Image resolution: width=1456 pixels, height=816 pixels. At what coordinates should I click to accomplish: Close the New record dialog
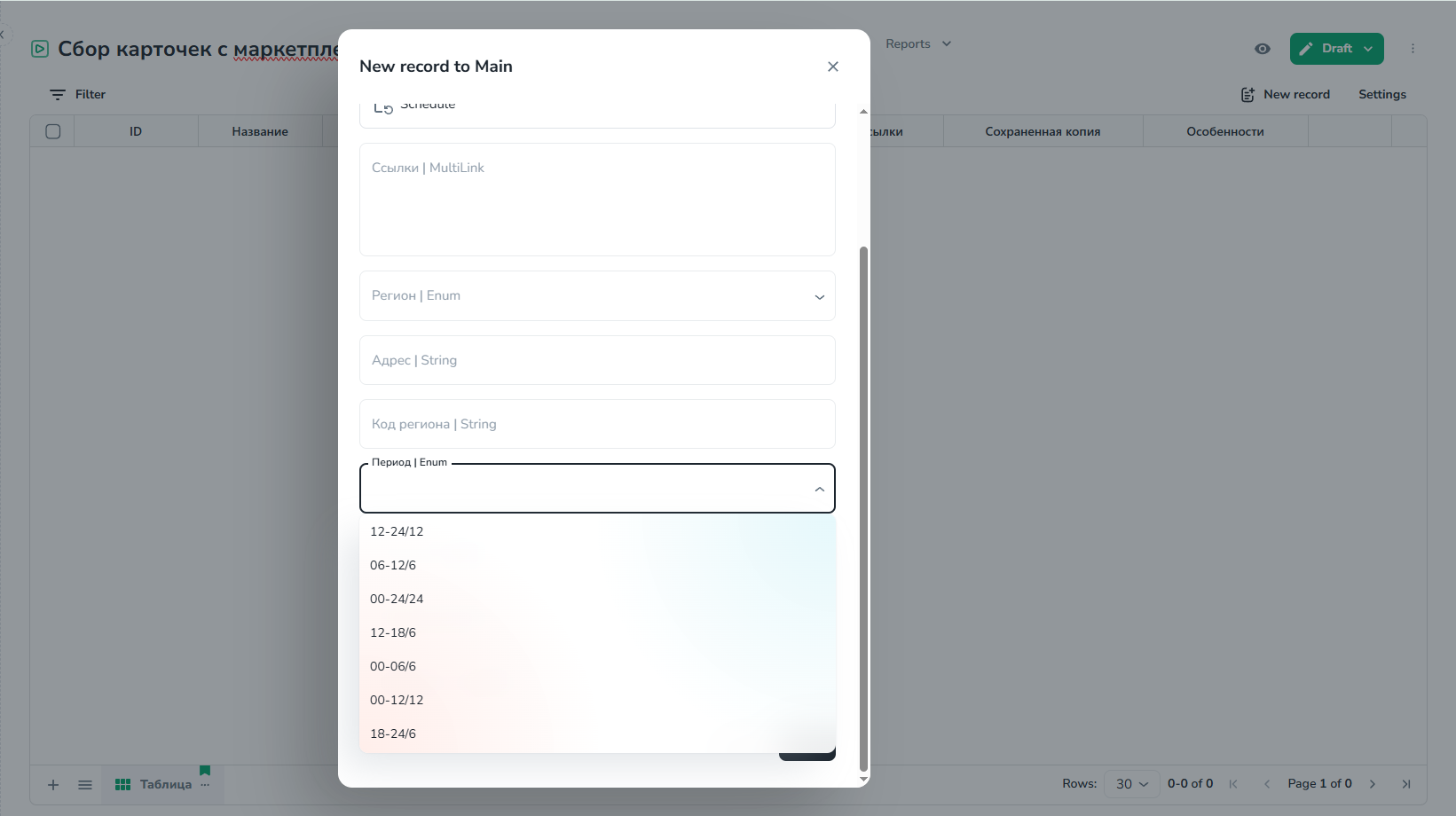click(x=832, y=67)
